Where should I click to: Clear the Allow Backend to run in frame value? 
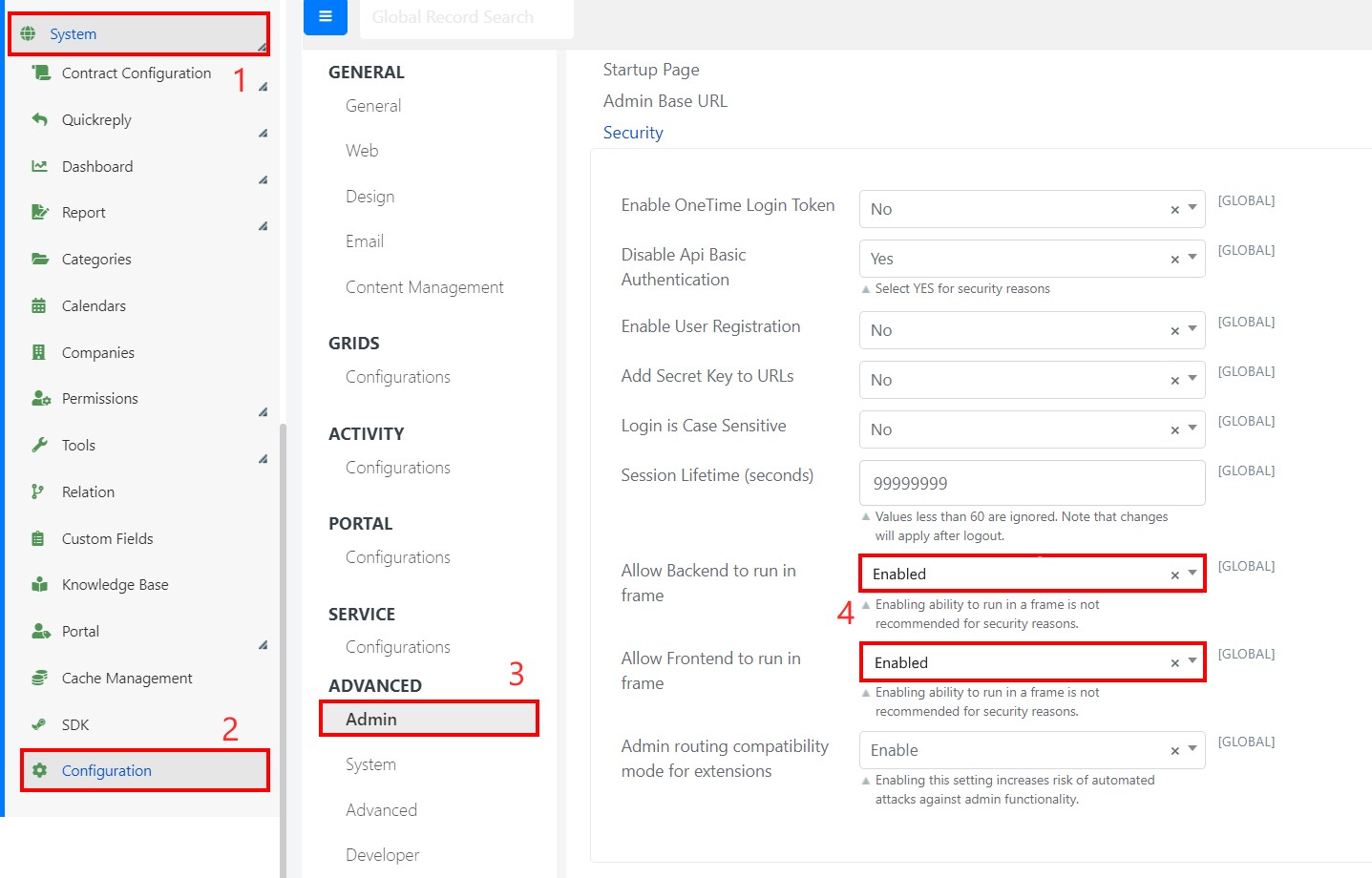click(x=1174, y=575)
